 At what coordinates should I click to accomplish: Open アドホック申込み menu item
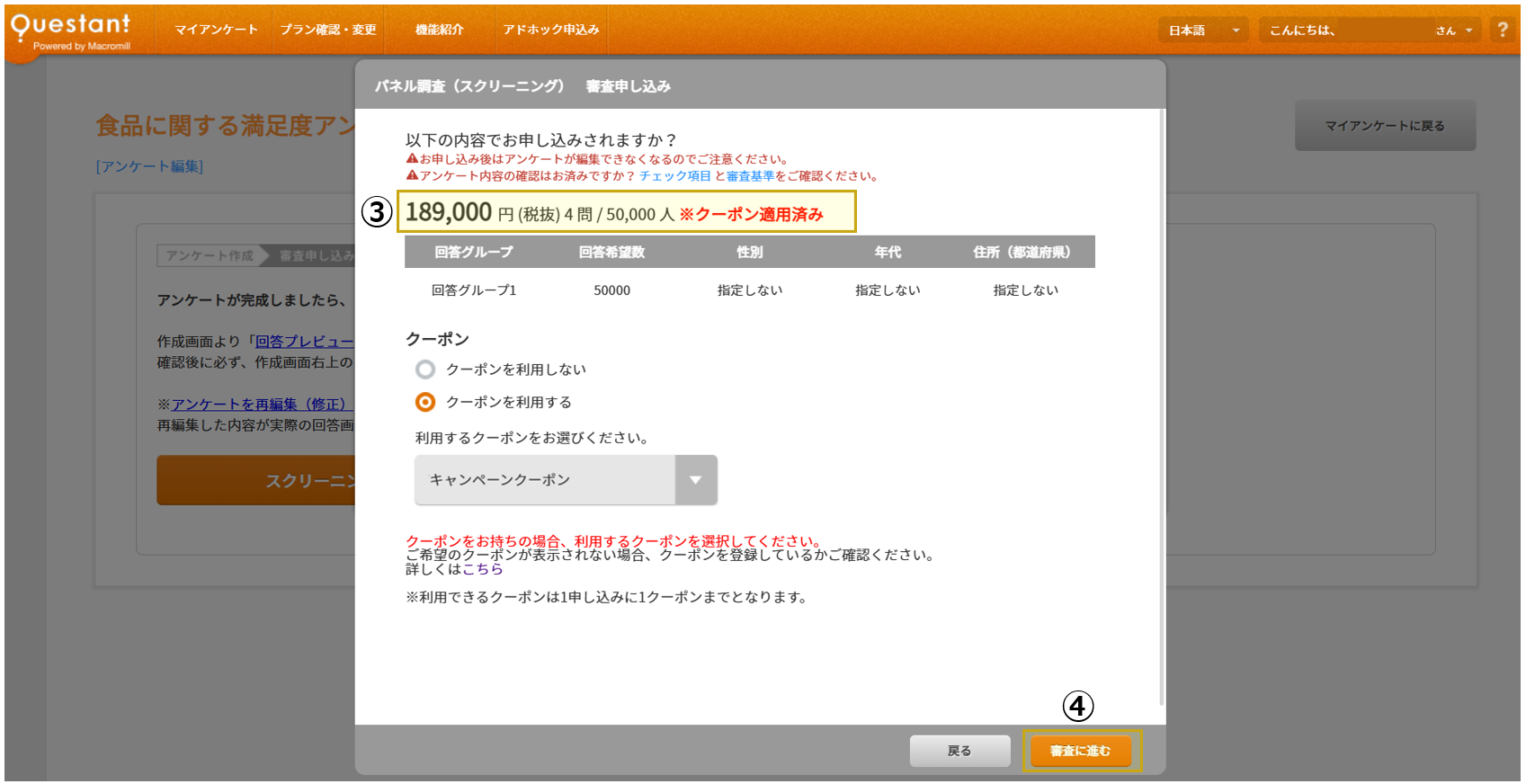pos(550,30)
